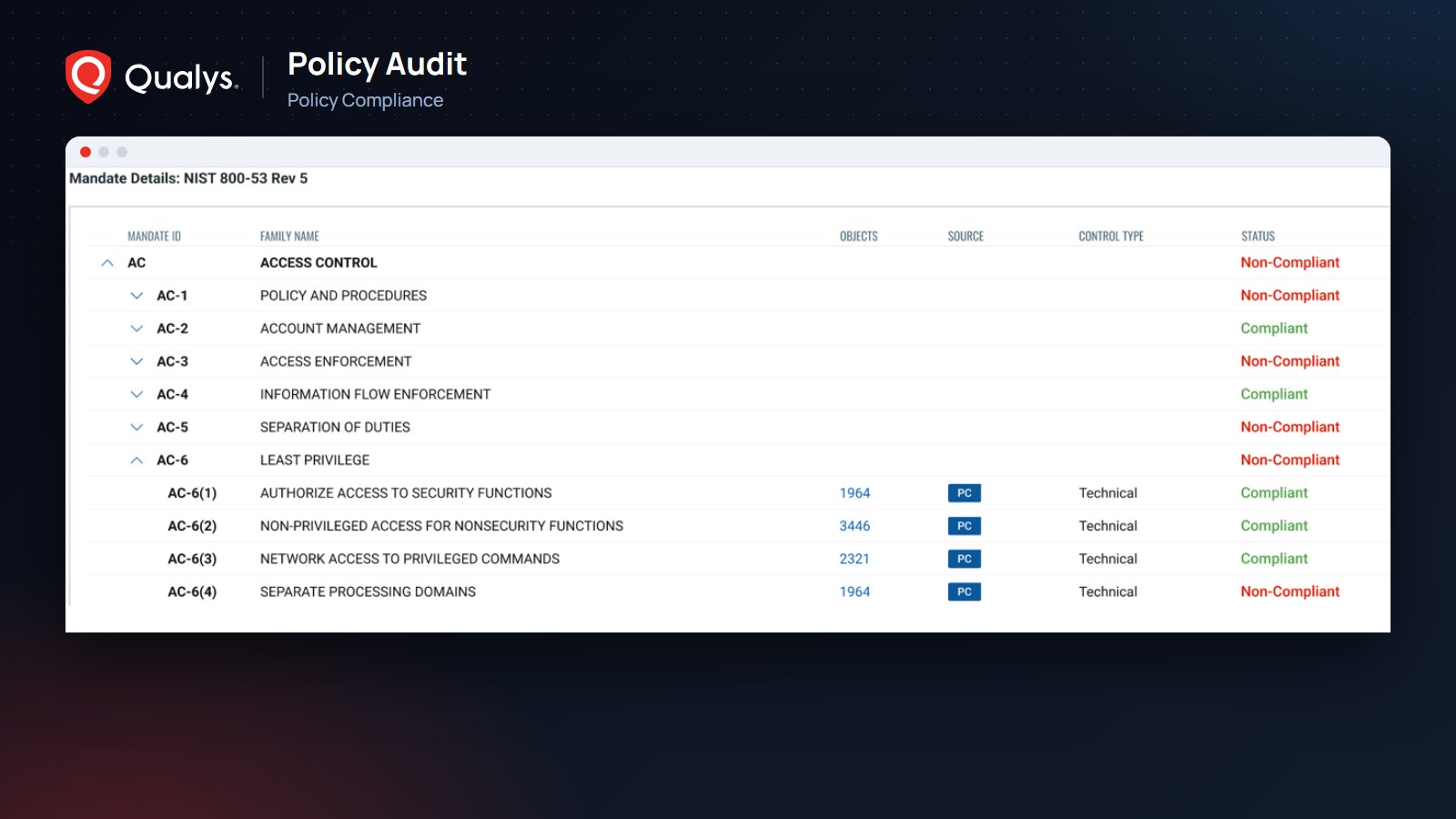Click 'POLICY AND PROCEDURES' family name
The width and height of the screenshot is (1456, 819).
point(343,296)
